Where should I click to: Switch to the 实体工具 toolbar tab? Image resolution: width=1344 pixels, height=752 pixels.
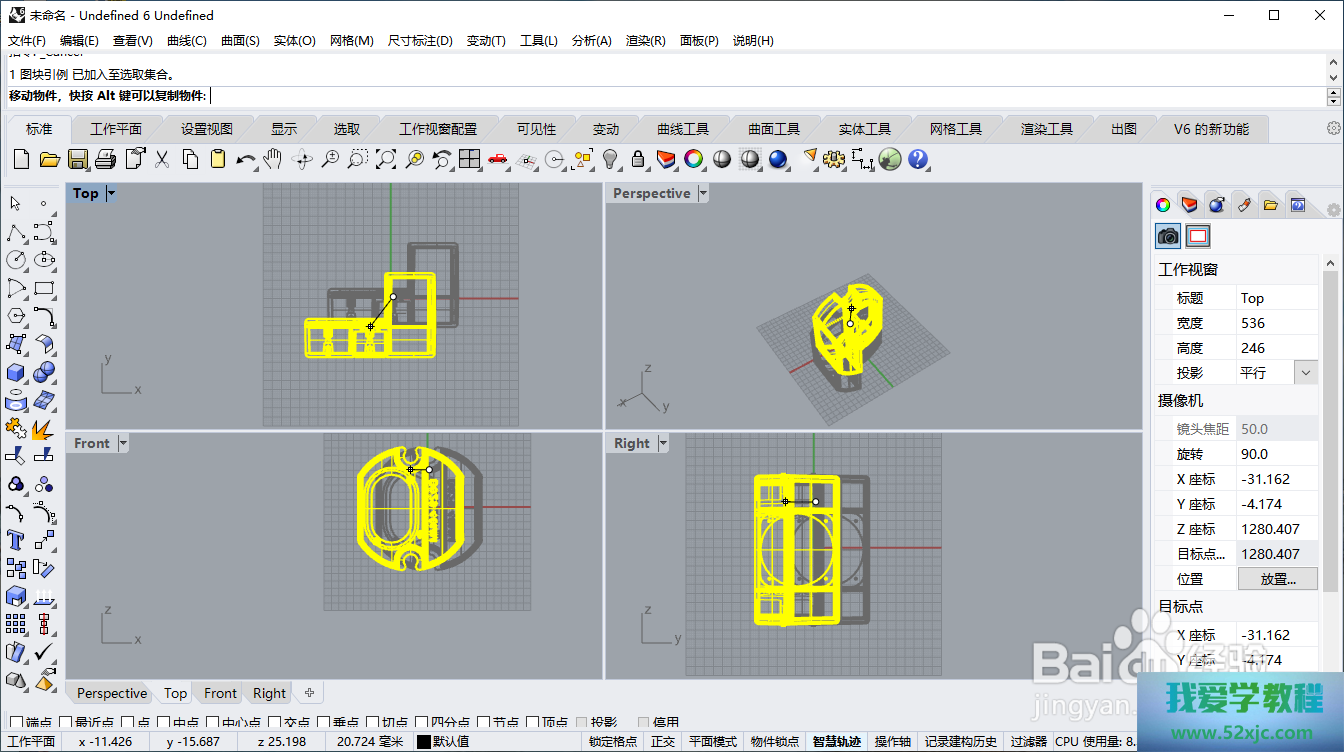864,129
